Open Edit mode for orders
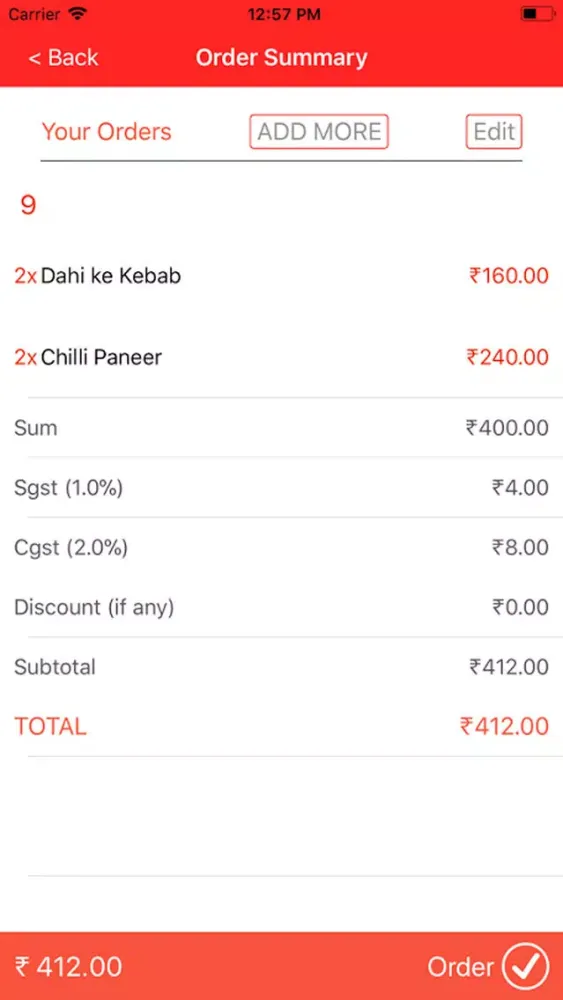The image size is (563, 1000). pos(494,131)
